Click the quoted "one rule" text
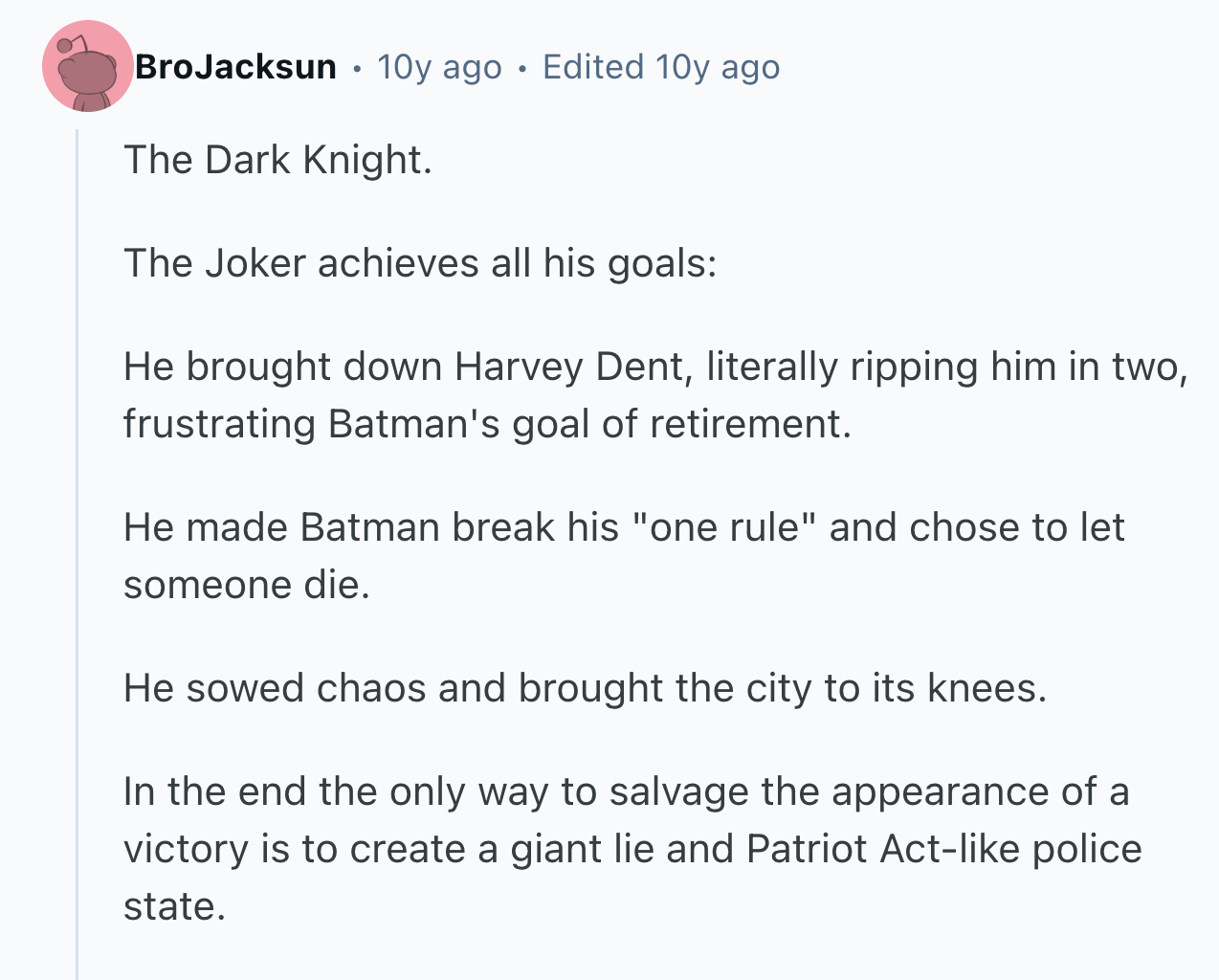The height and width of the screenshot is (980, 1219). (x=724, y=527)
